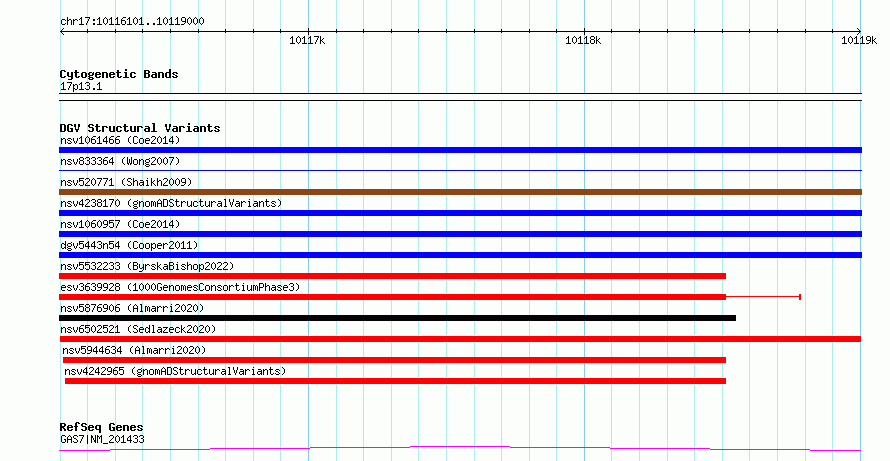Select the black bar under nsv5876906
The height and width of the screenshot is (461, 890).
point(397,318)
